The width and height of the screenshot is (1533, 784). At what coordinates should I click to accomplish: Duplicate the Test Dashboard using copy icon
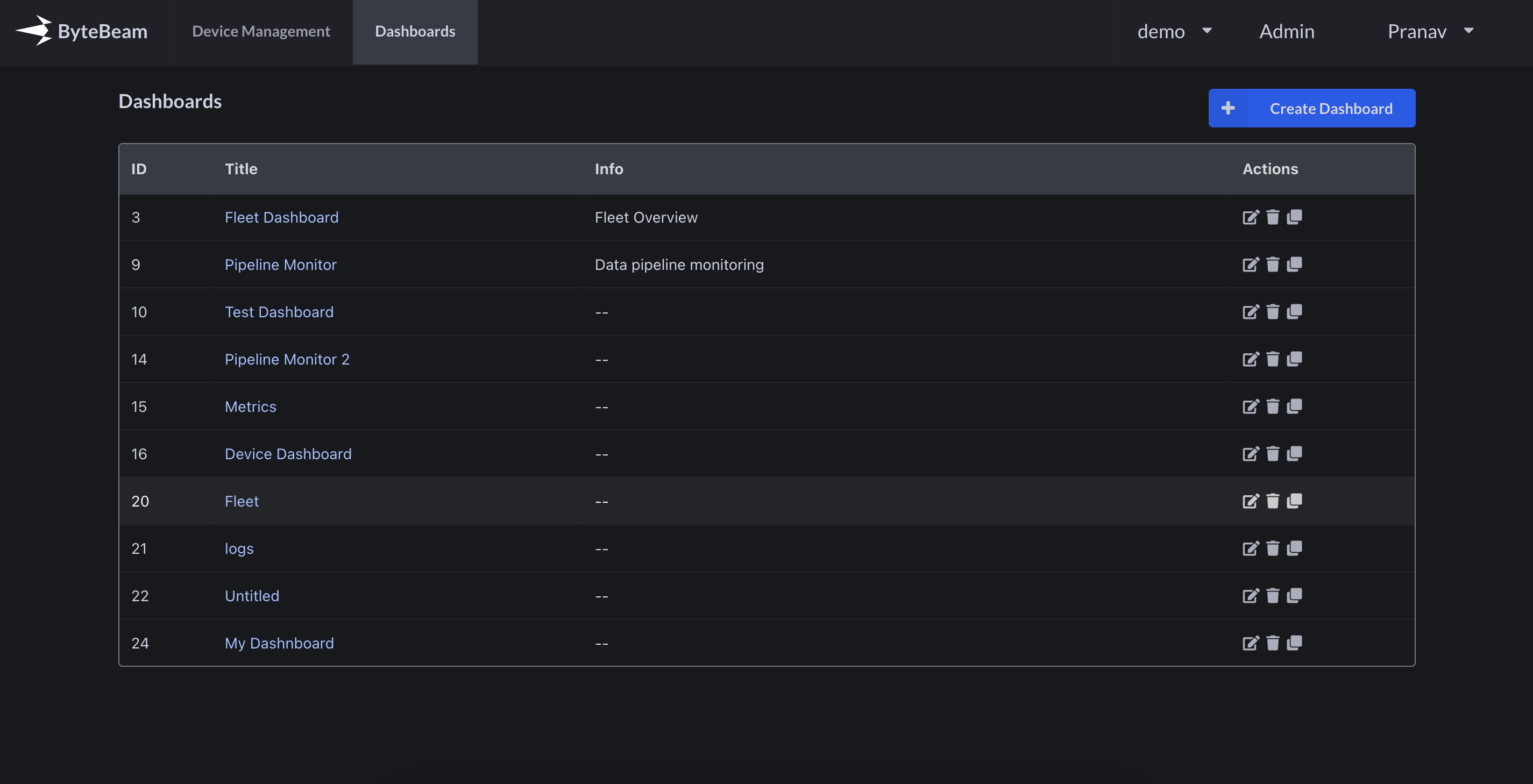point(1294,312)
